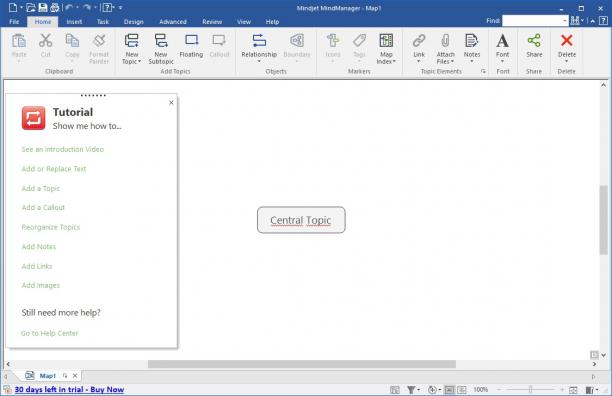Click the Share icon
The width and height of the screenshot is (612, 396).
coord(534,41)
